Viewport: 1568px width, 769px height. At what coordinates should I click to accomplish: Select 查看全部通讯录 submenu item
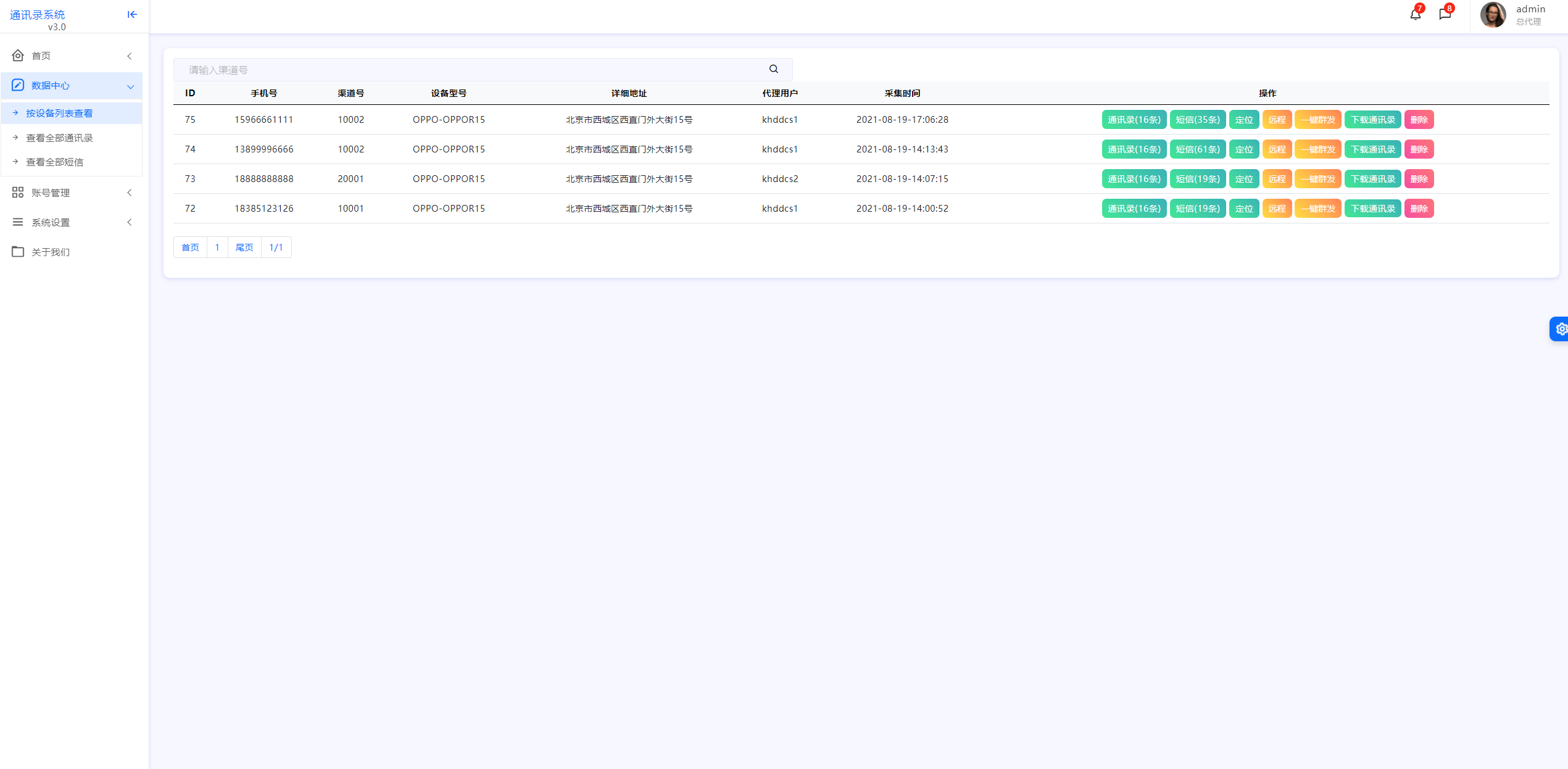click(59, 138)
